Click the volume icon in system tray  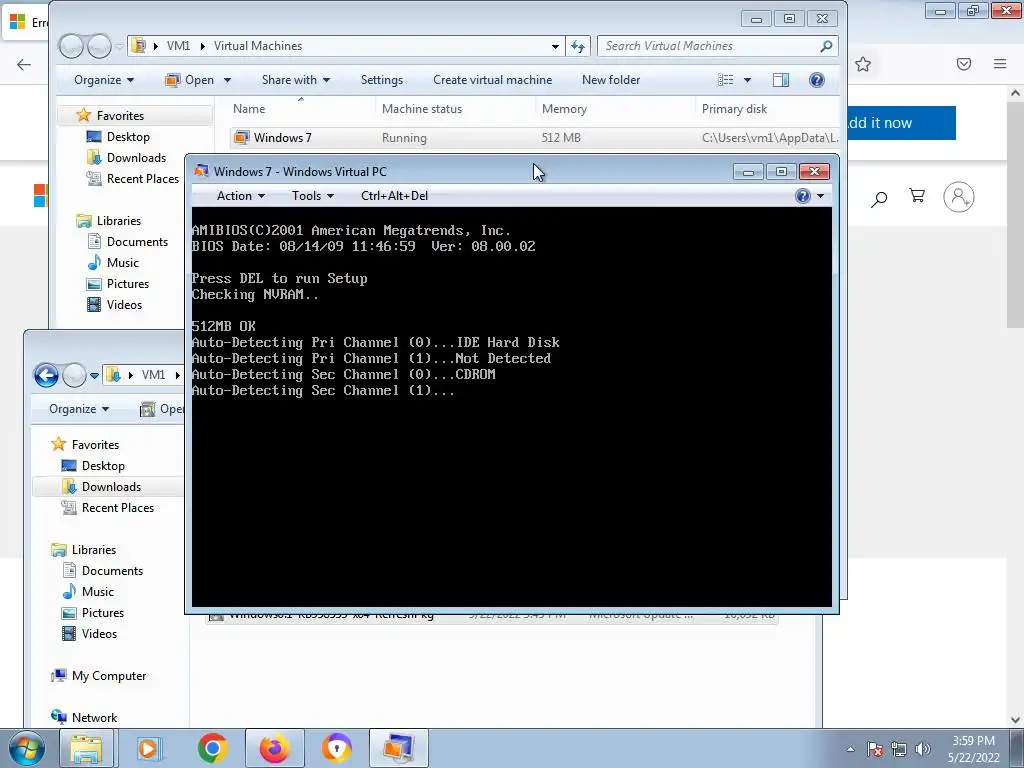(923, 749)
